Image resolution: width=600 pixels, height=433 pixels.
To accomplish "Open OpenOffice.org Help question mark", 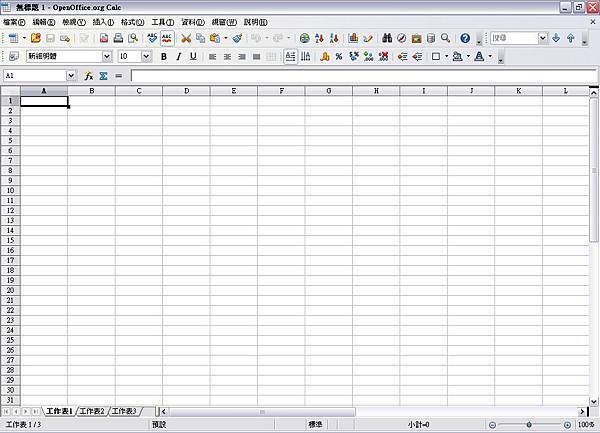I will pyautogui.click(x=465, y=38).
